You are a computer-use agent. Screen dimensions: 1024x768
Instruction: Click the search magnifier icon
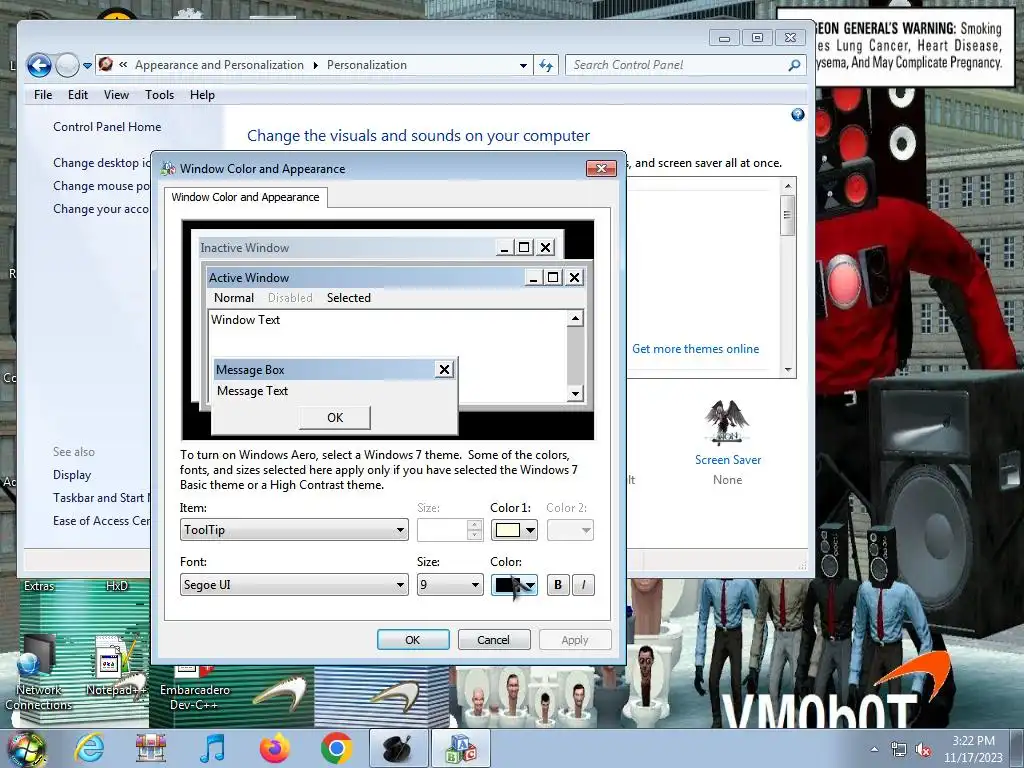(794, 65)
